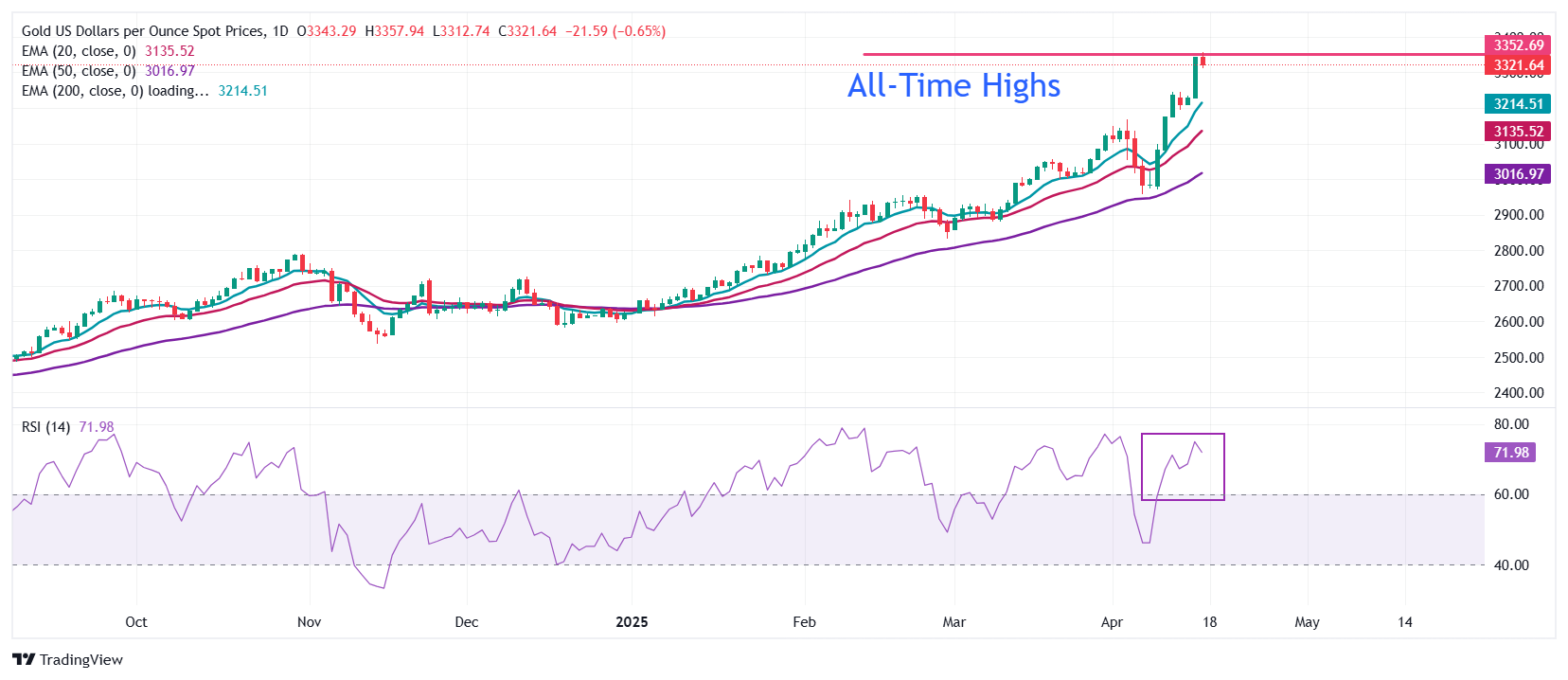Select the red 3135.52 EMA price tag
This screenshot has width=1568, height=680.
[x=1516, y=132]
